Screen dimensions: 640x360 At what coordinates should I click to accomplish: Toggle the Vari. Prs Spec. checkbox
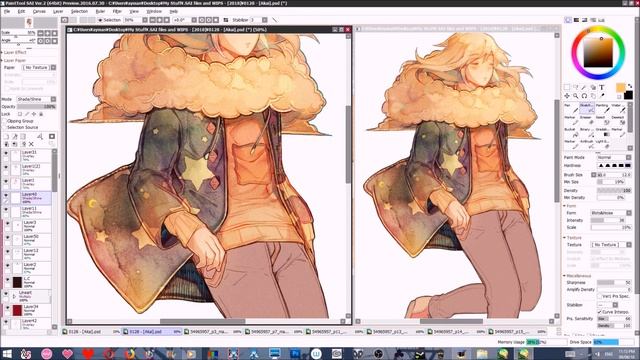coord(600,296)
